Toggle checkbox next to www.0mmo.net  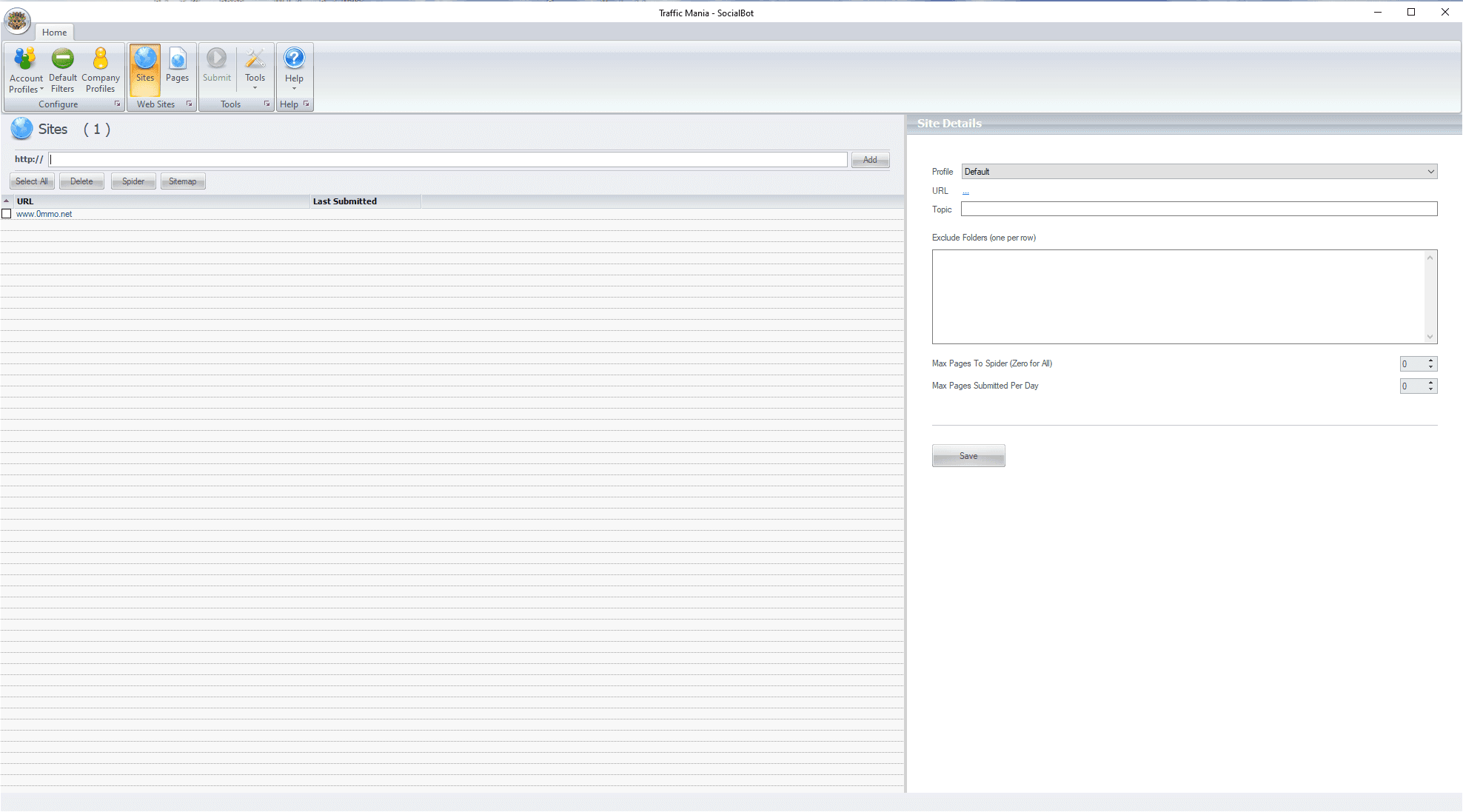pos(7,213)
